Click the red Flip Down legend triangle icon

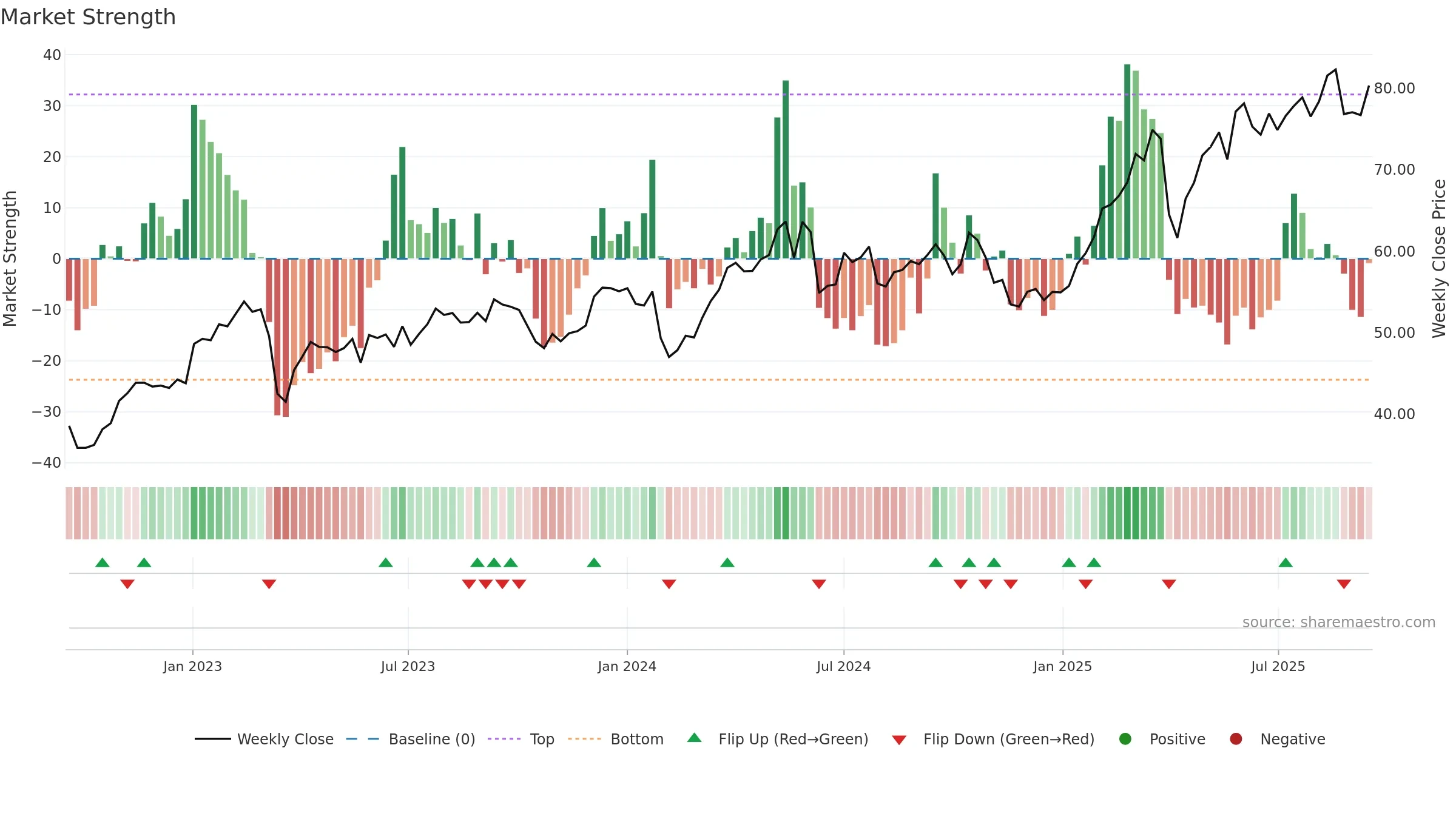point(899,740)
